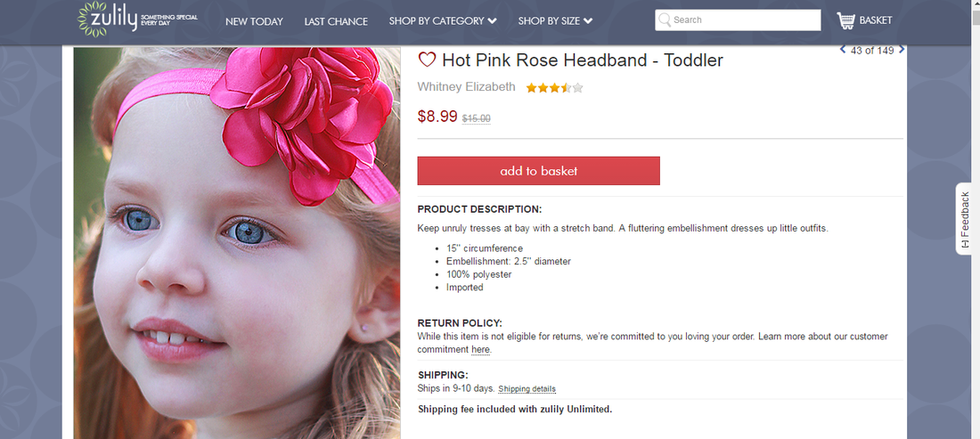The image size is (980, 439).
Task: Click the search magnifier icon
Action: pyautogui.click(x=665, y=20)
